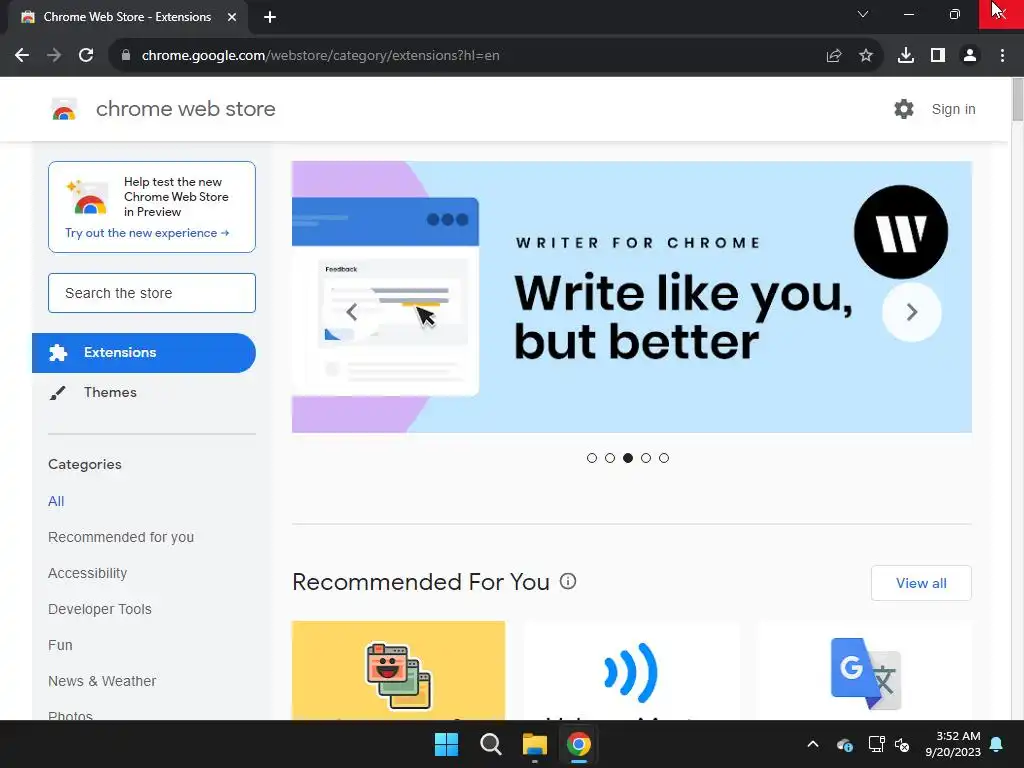Click the chrome web store logo
Viewport: 1024px width, 768px height.
point(64,109)
